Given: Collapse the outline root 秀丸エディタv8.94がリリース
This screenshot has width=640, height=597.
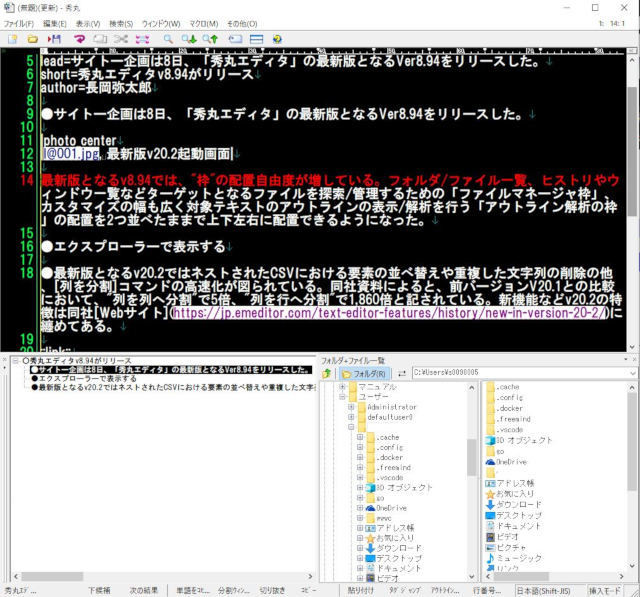Looking at the screenshot, I should (x=16, y=361).
